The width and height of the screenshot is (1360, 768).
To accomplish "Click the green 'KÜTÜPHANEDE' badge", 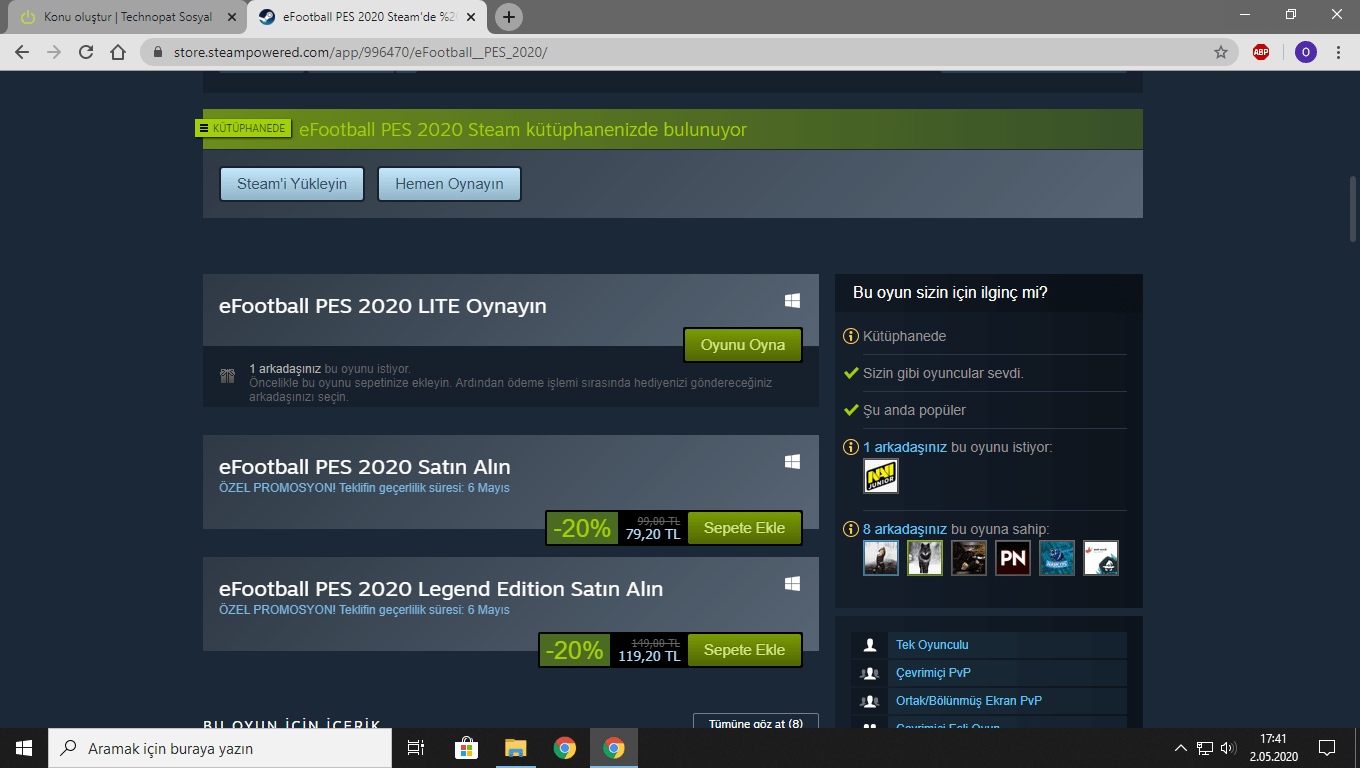I will (243, 128).
